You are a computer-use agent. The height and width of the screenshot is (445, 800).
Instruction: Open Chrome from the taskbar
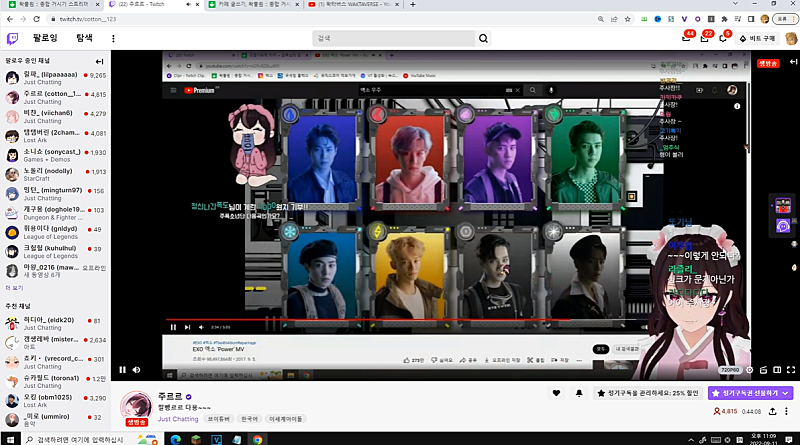pos(257,439)
